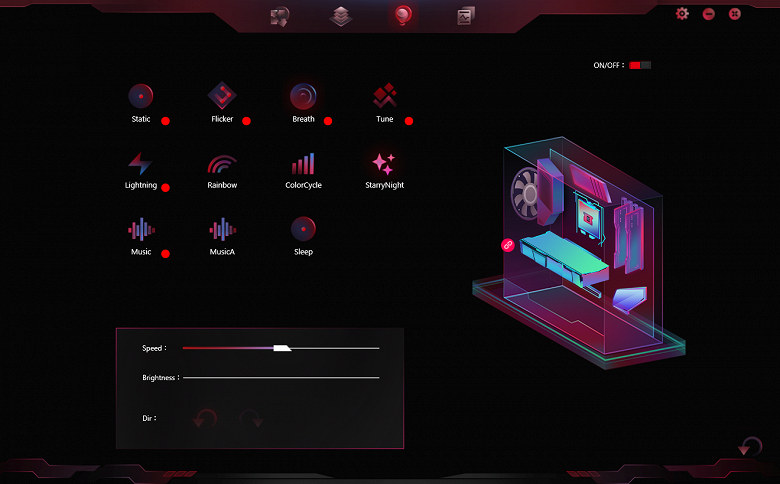Screen dimensions: 780x484
Task: Click the 'Speed :' label
Action: pyautogui.click(x=154, y=348)
